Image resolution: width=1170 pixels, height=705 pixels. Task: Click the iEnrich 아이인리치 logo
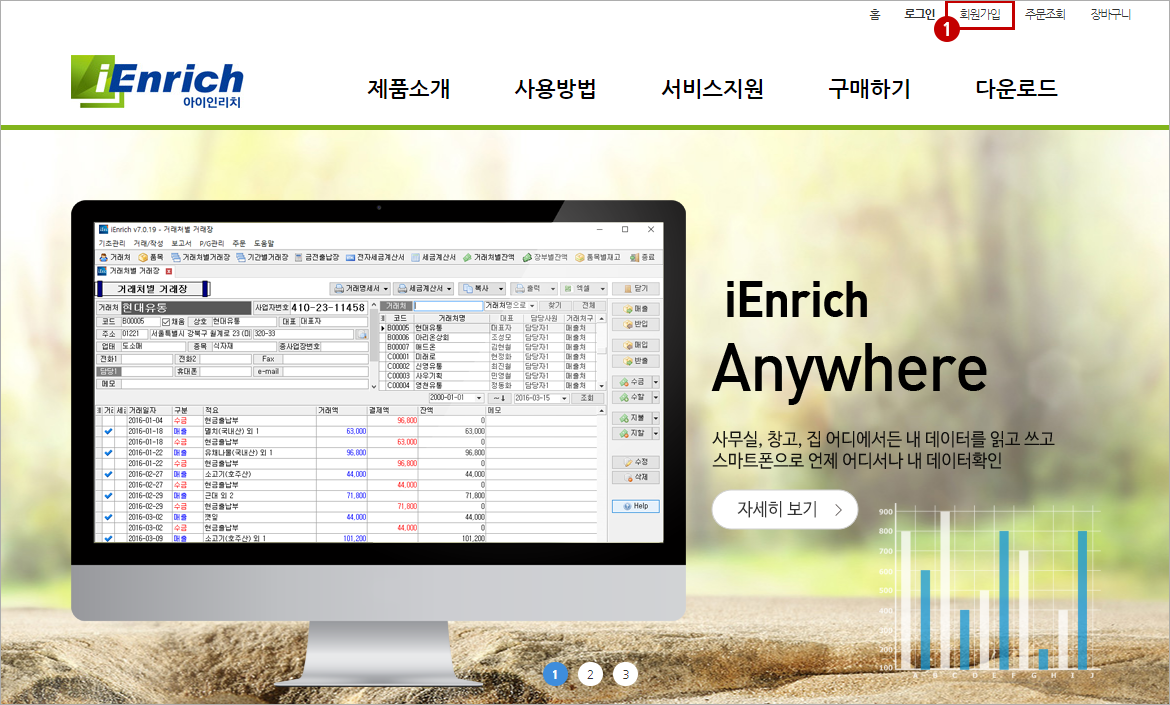[157, 81]
